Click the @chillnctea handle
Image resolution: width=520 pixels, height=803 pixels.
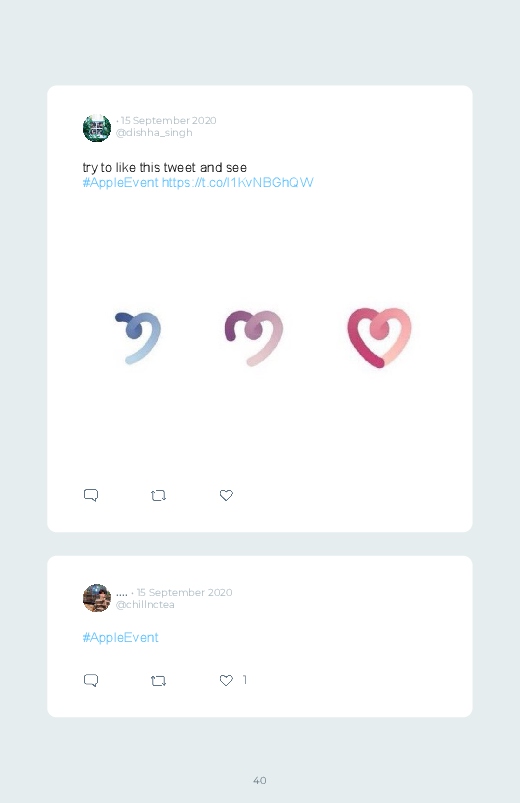pos(145,605)
